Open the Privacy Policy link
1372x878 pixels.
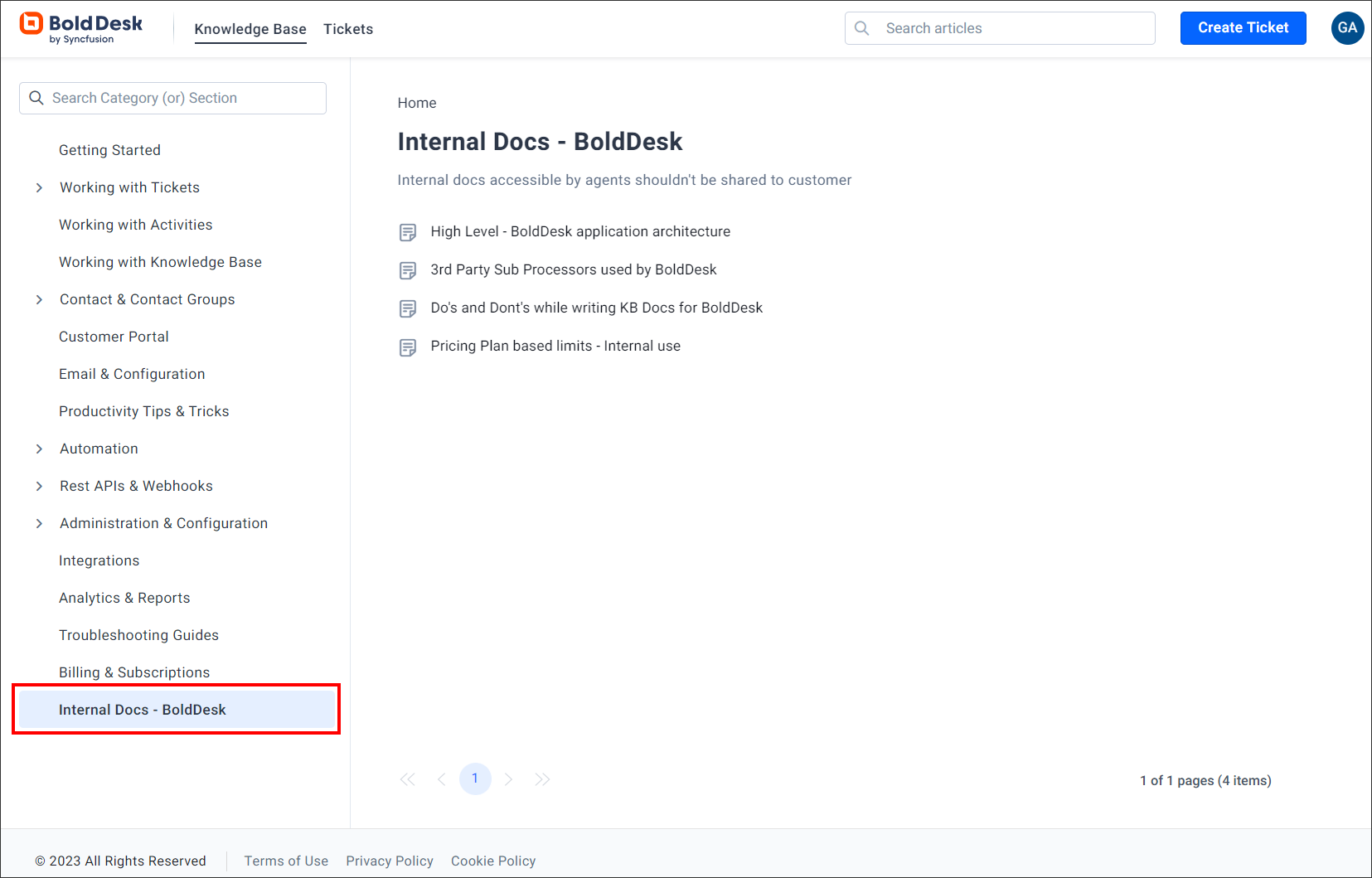click(390, 861)
